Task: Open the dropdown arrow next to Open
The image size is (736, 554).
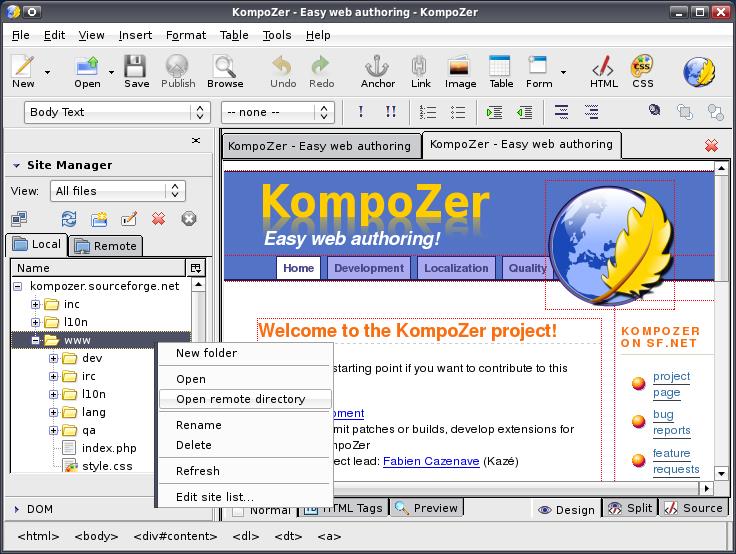Action: 111,72
